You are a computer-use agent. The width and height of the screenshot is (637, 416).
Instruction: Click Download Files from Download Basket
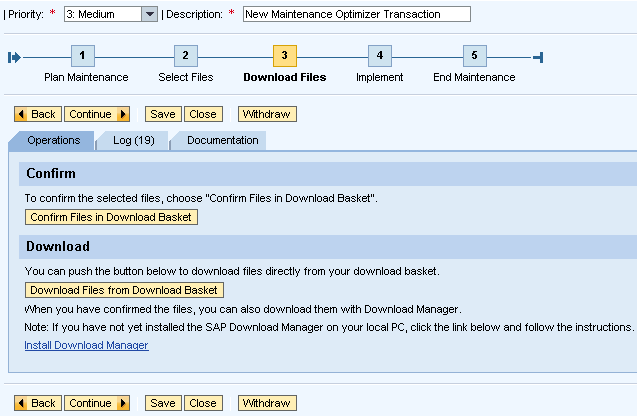pos(124,290)
